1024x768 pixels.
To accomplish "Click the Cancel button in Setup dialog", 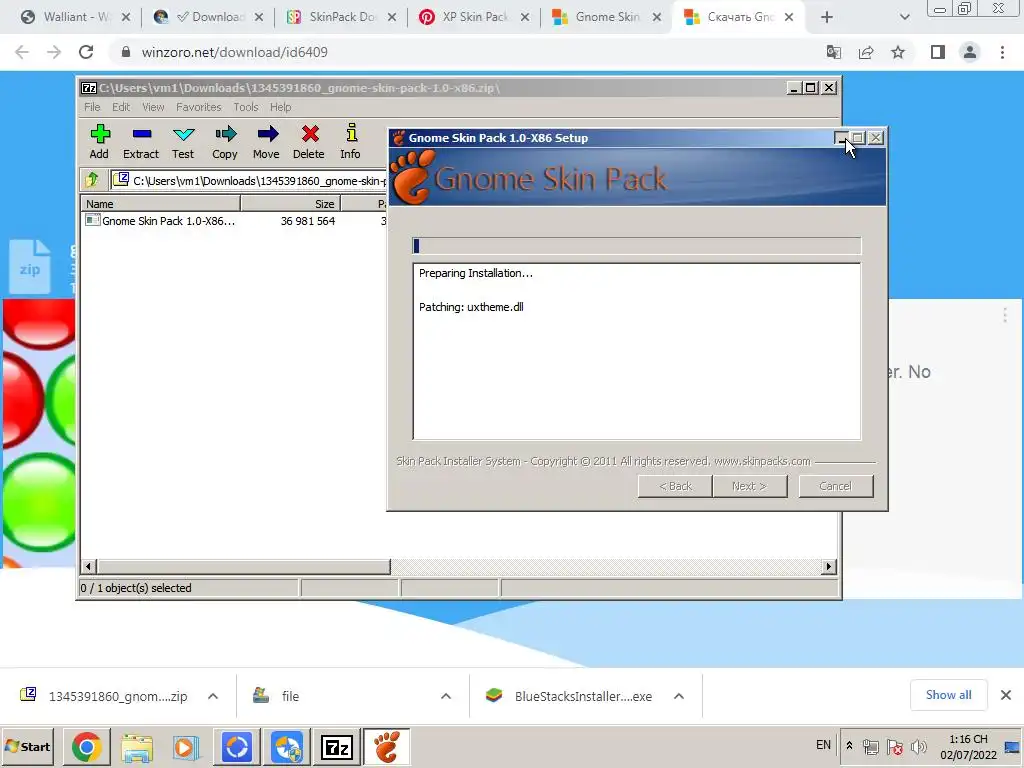I will tap(835, 486).
